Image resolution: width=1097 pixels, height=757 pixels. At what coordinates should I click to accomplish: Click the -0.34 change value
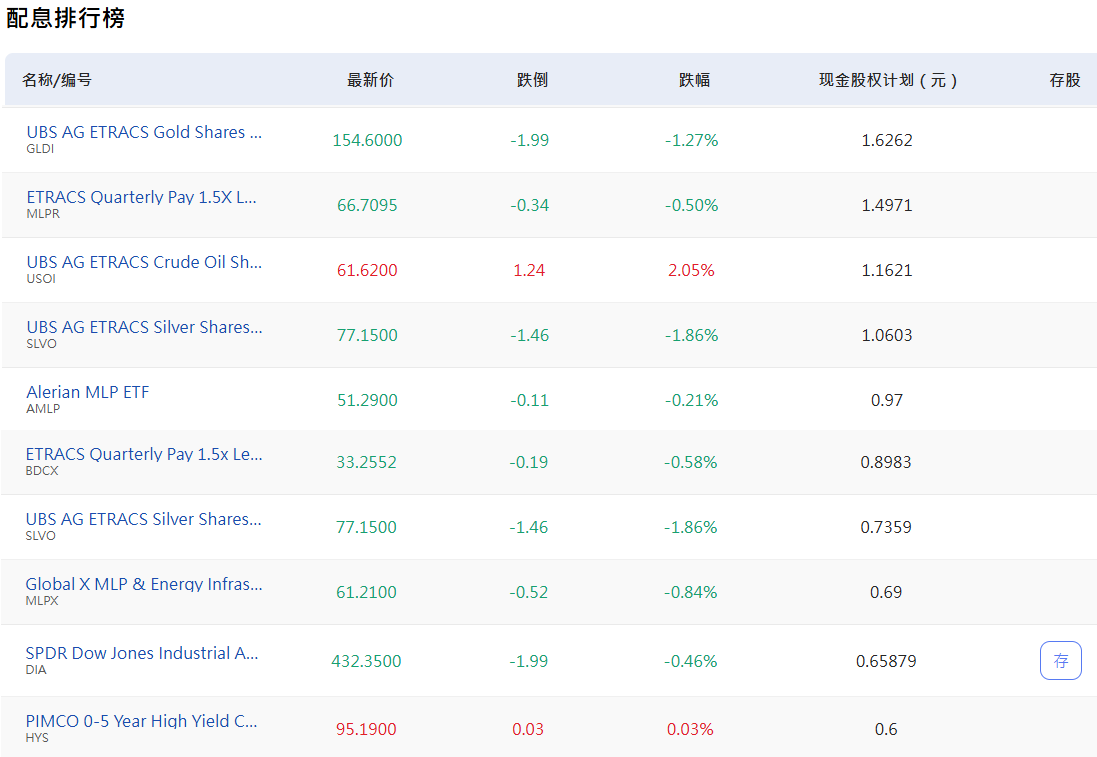tap(530, 205)
